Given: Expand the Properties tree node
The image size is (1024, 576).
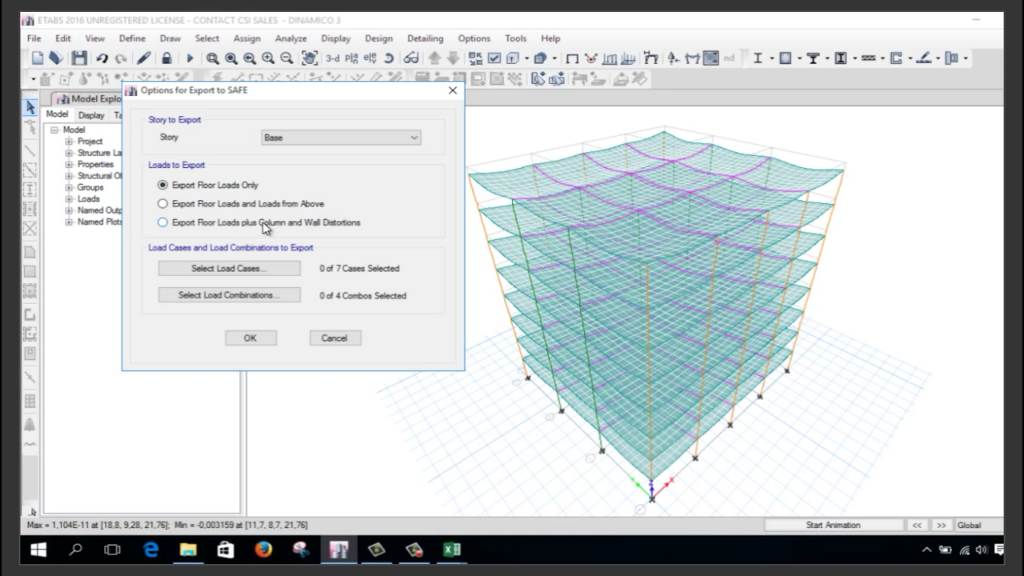Looking at the screenshot, I should click(x=70, y=165).
